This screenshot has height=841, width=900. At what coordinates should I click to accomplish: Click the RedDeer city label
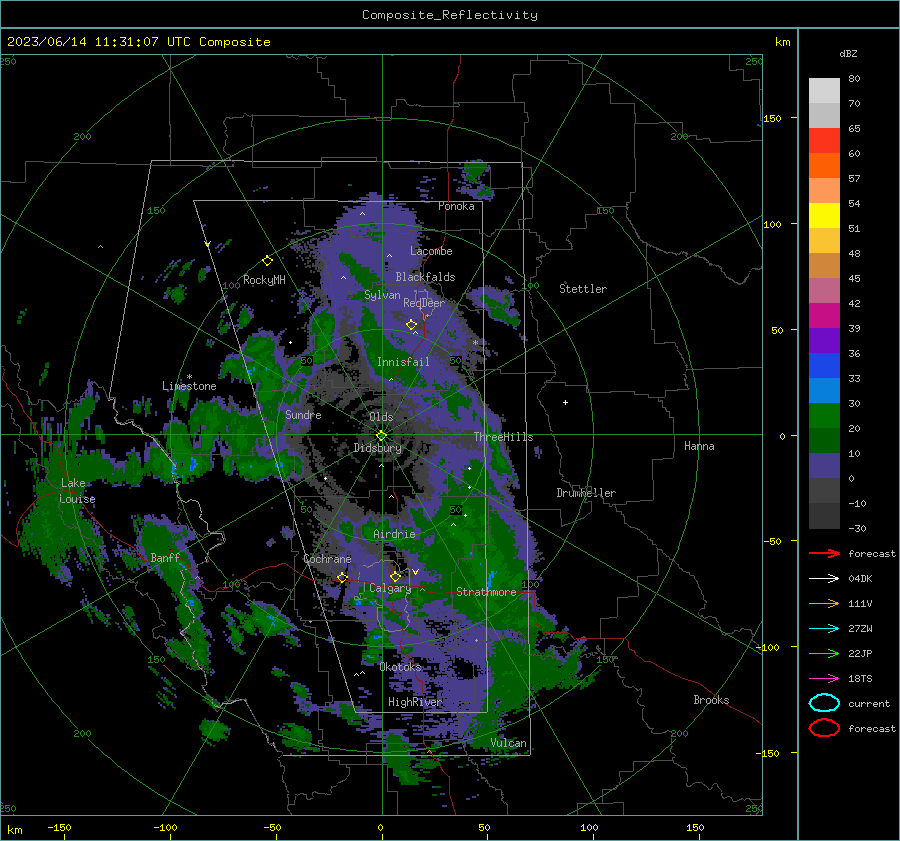point(424,303)
